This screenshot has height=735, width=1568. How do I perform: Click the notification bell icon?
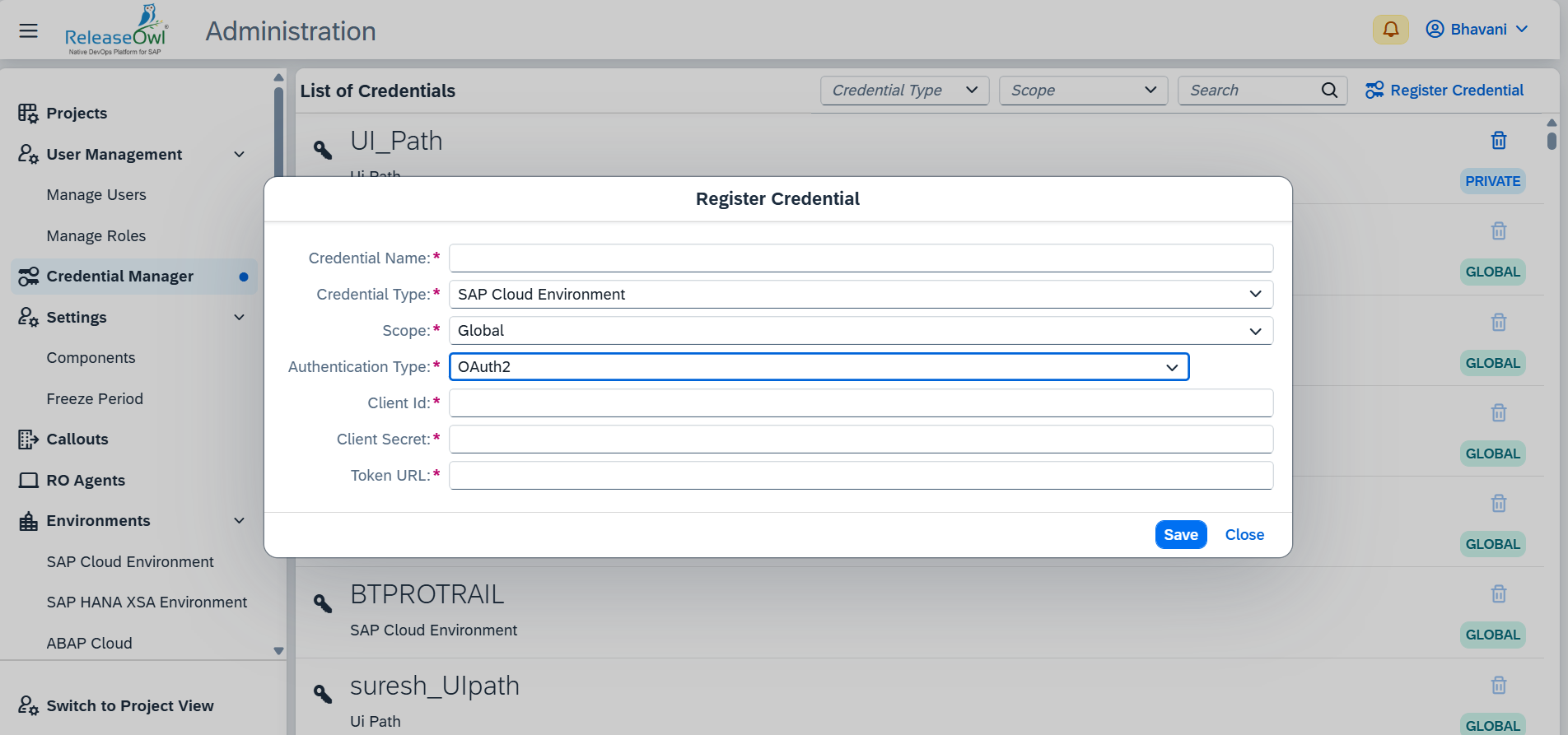pyautogui.click(x=1390, y=30)
